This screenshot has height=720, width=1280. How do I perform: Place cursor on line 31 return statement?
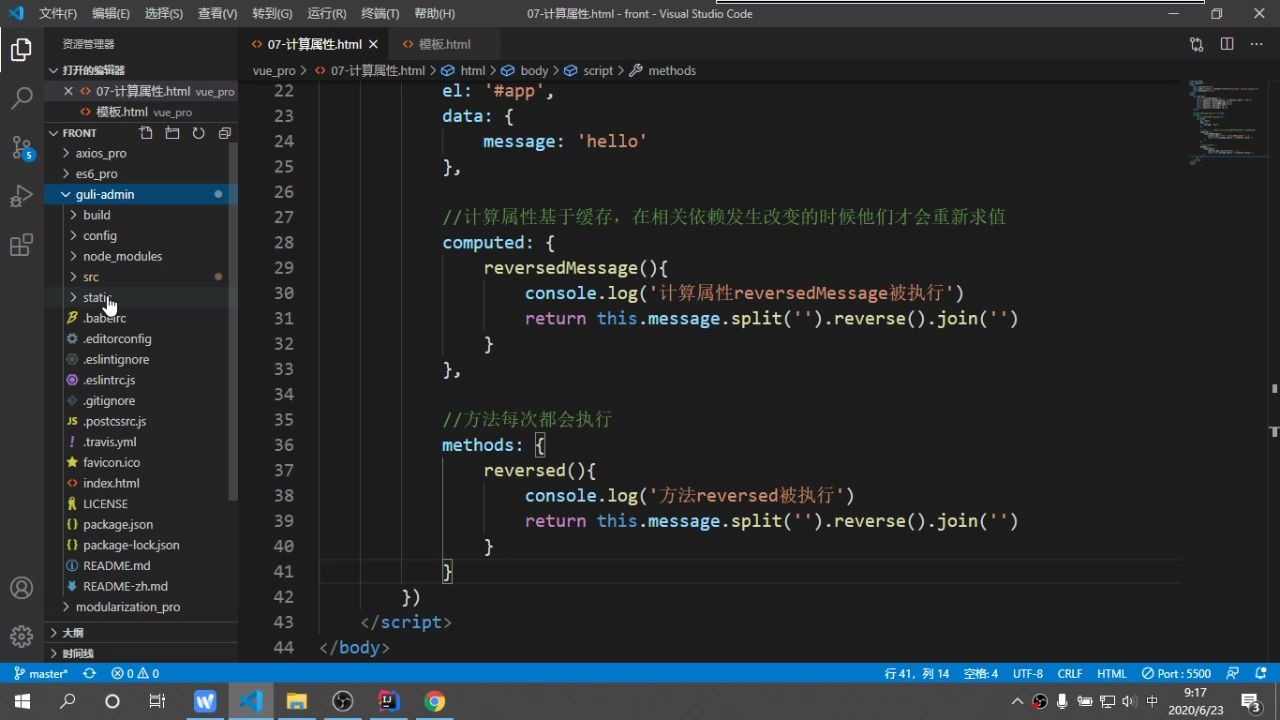(771, 319)
